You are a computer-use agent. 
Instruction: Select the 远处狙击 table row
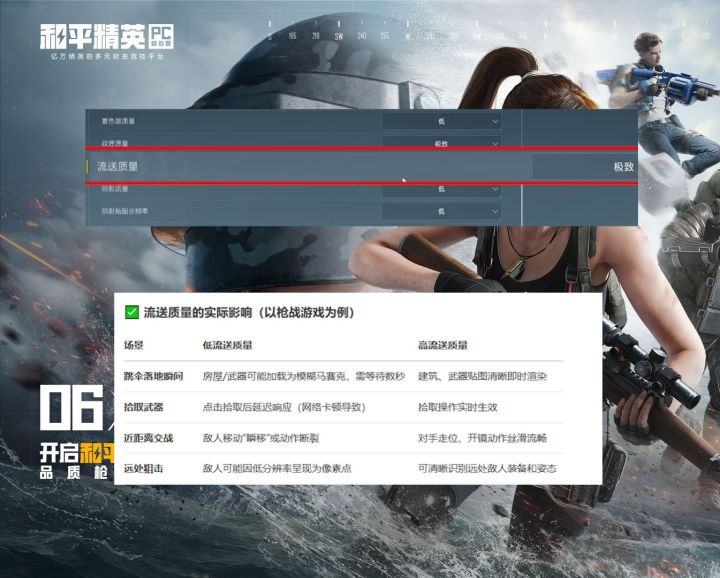(343, 468)
